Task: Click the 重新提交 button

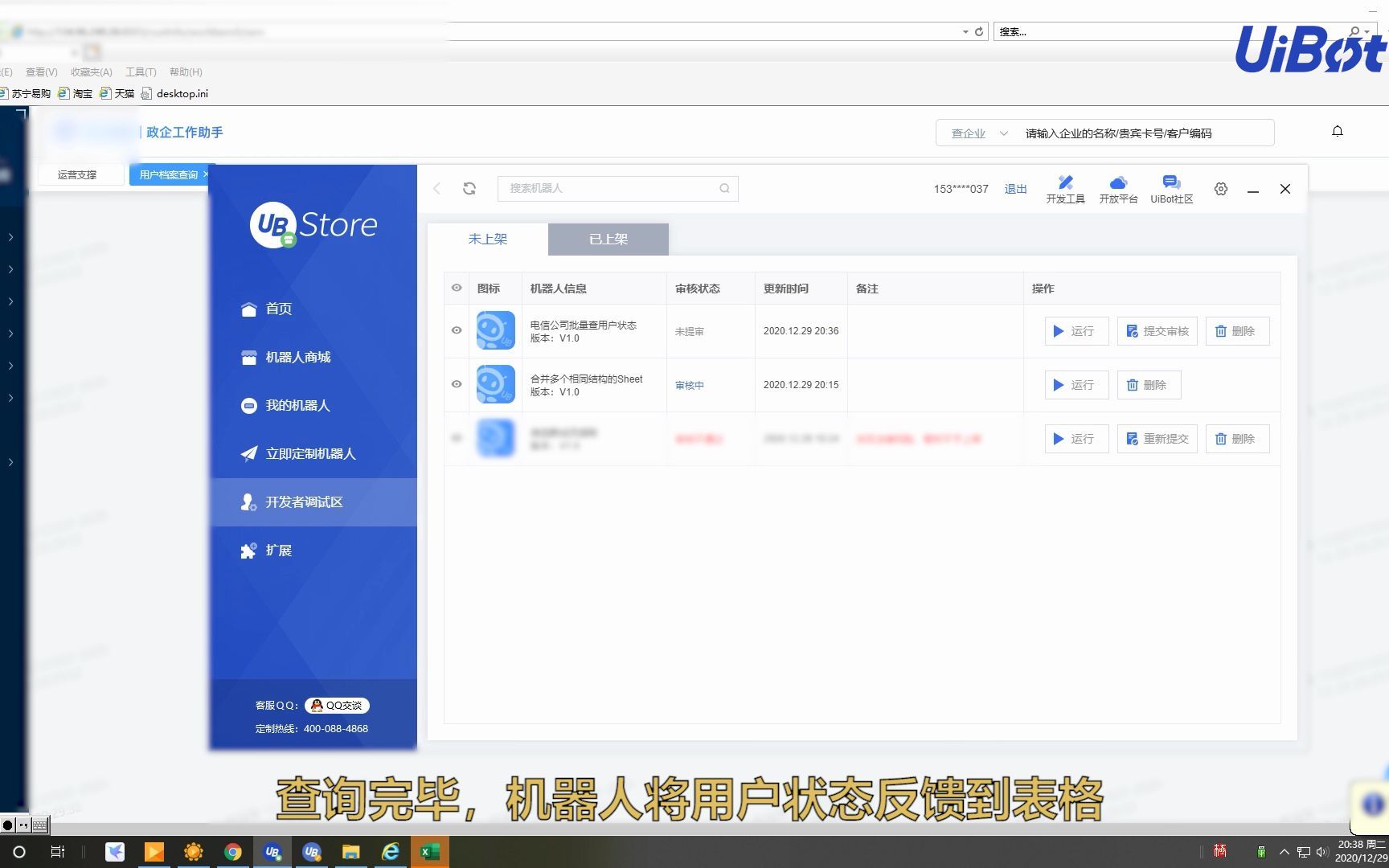Action: tap(1157, 439)
